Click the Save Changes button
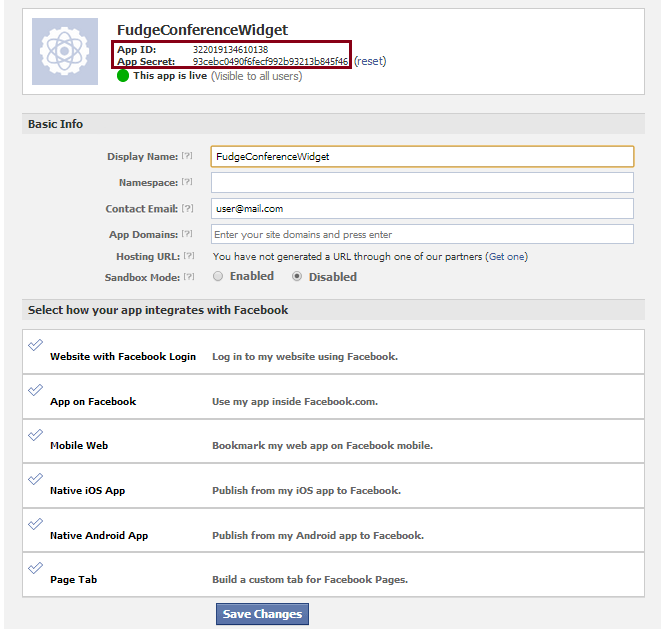This screenshot has width=661, height=629. pos(262,614)
